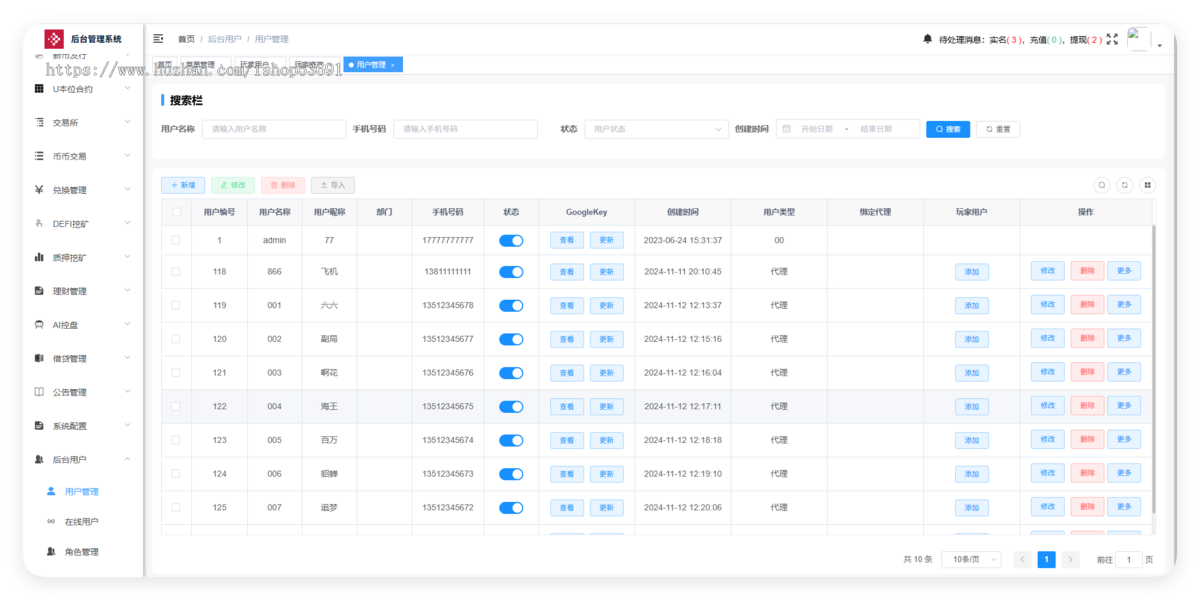Open 用户管理 in the sidebar
Screen dimensions: 1200x600
click(82, 492)
